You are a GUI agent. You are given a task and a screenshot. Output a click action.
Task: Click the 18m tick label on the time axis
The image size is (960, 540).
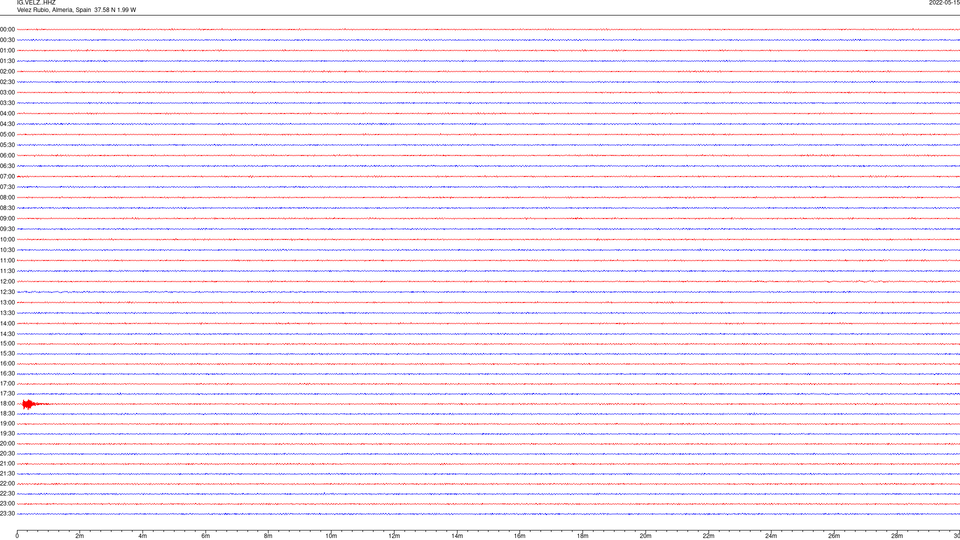[583, 536]
